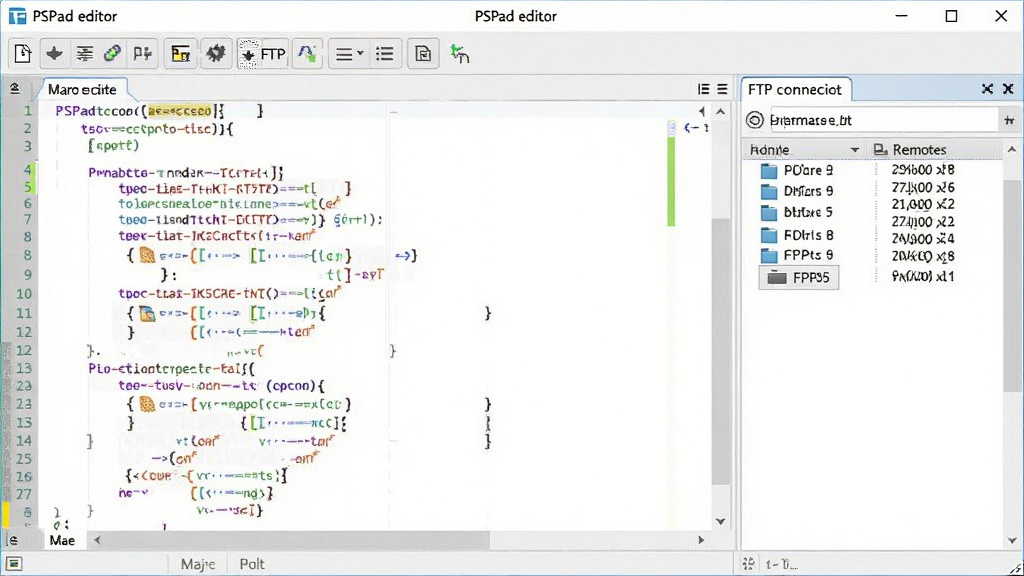
Task: Click FTP panel scrollbar down arrow
Action: click(x=1012, y=540)
